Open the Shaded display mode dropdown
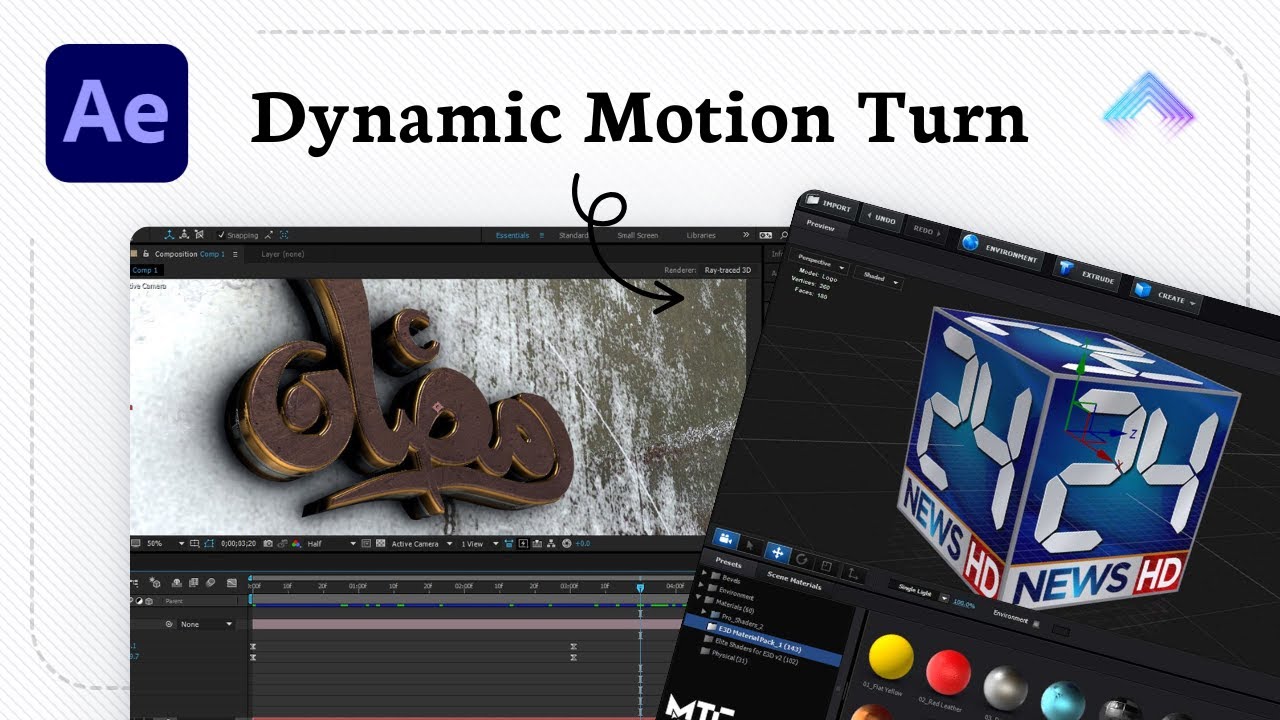Viewport: 1280px width, 720px height. click(x=878, y=280)
